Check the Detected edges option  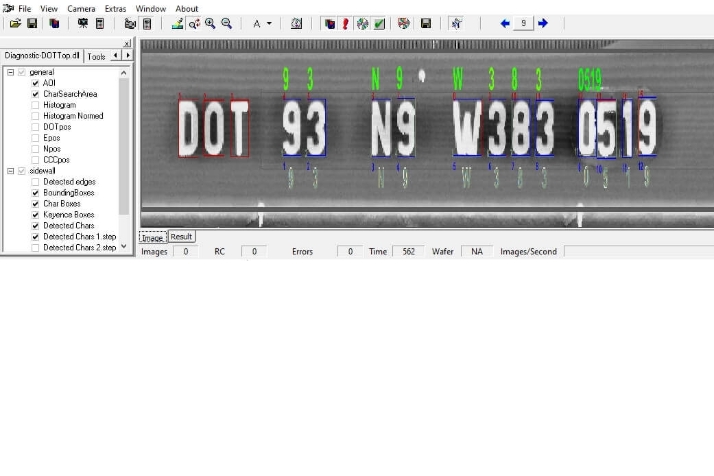(35, 182)
